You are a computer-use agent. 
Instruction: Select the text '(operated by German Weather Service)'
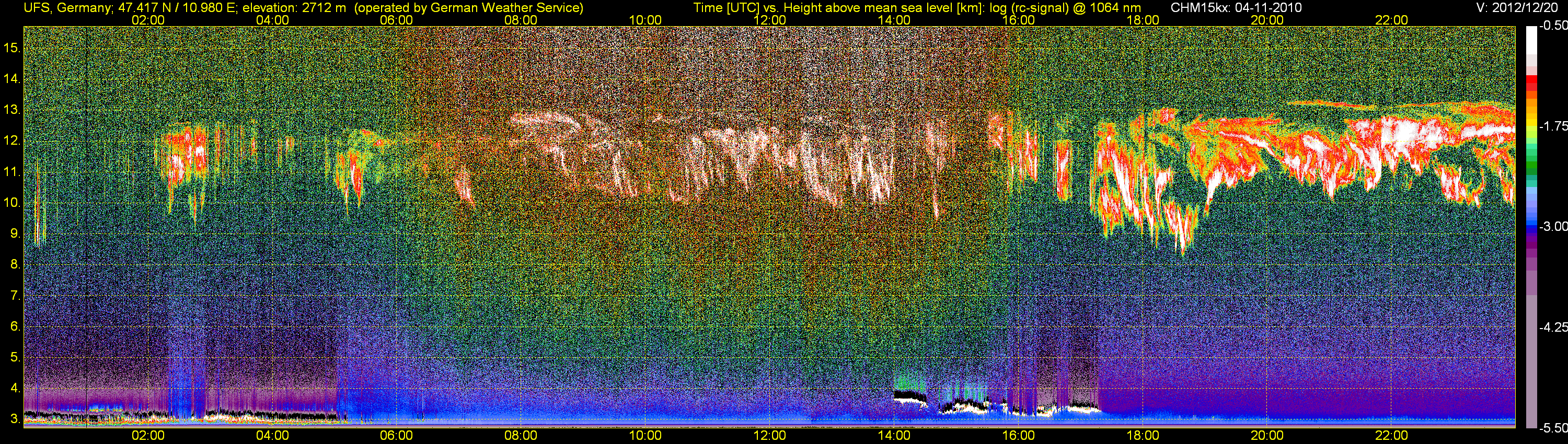[469, 8]
